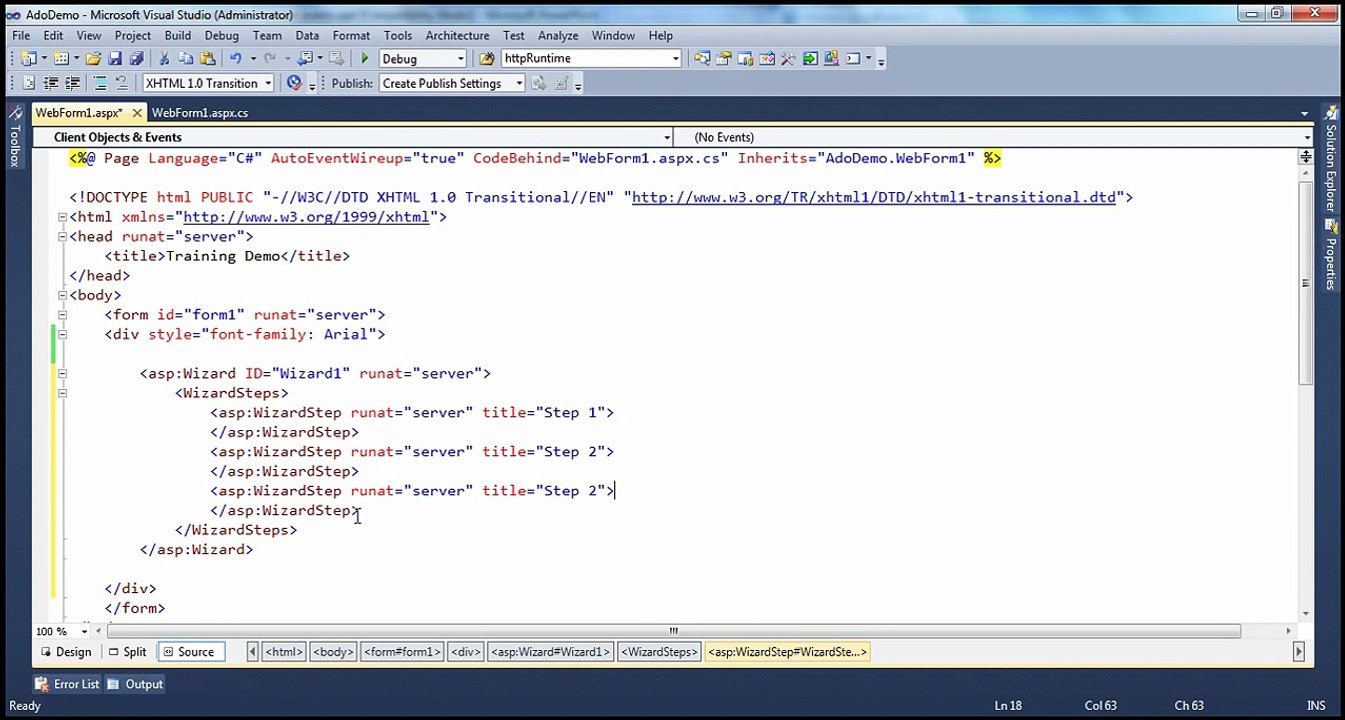Select <body> in tag navigator
Viewport: 1345px width, 720px height.
333,652
